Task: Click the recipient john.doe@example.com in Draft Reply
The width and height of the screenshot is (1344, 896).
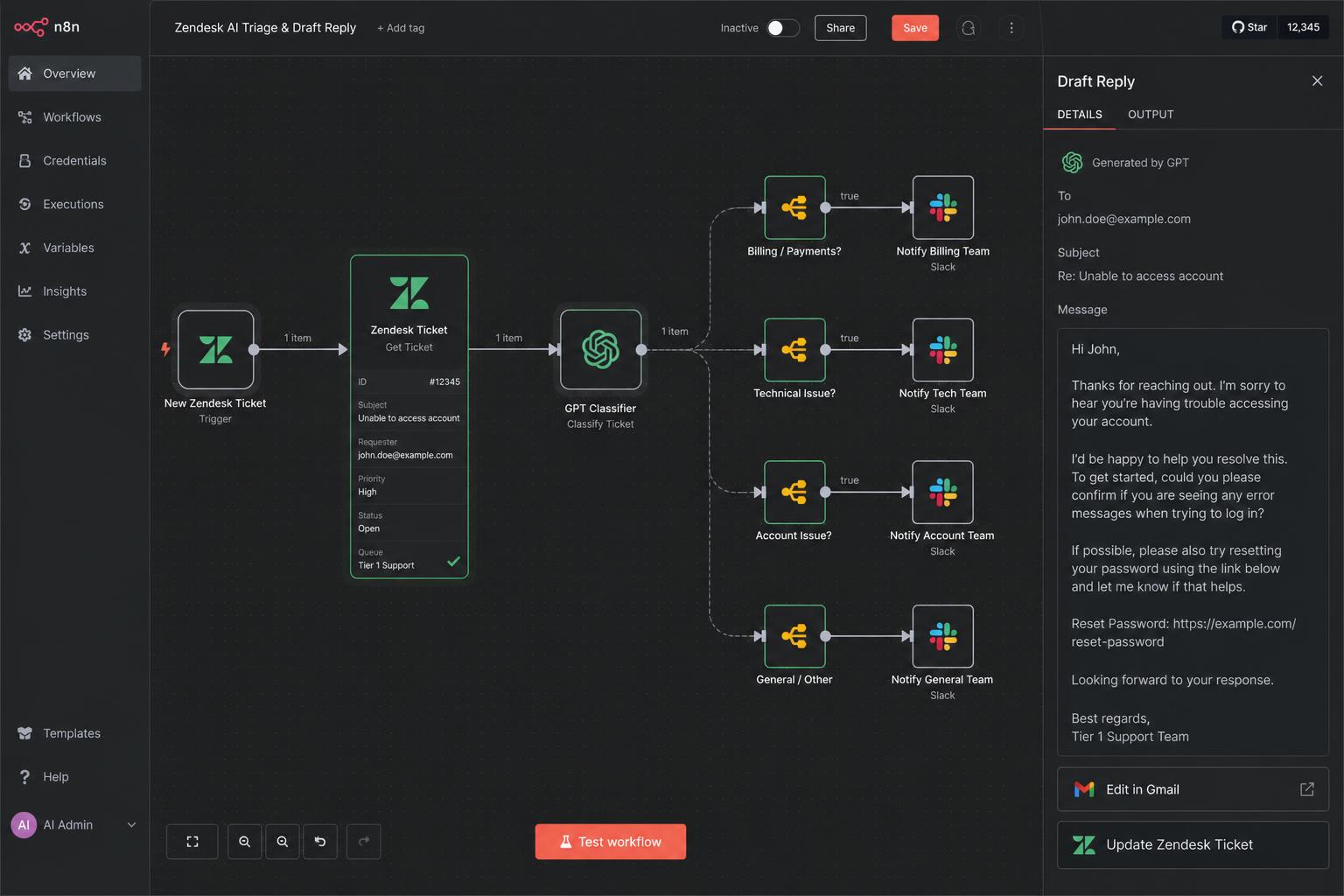Action: pos(1123,219)
